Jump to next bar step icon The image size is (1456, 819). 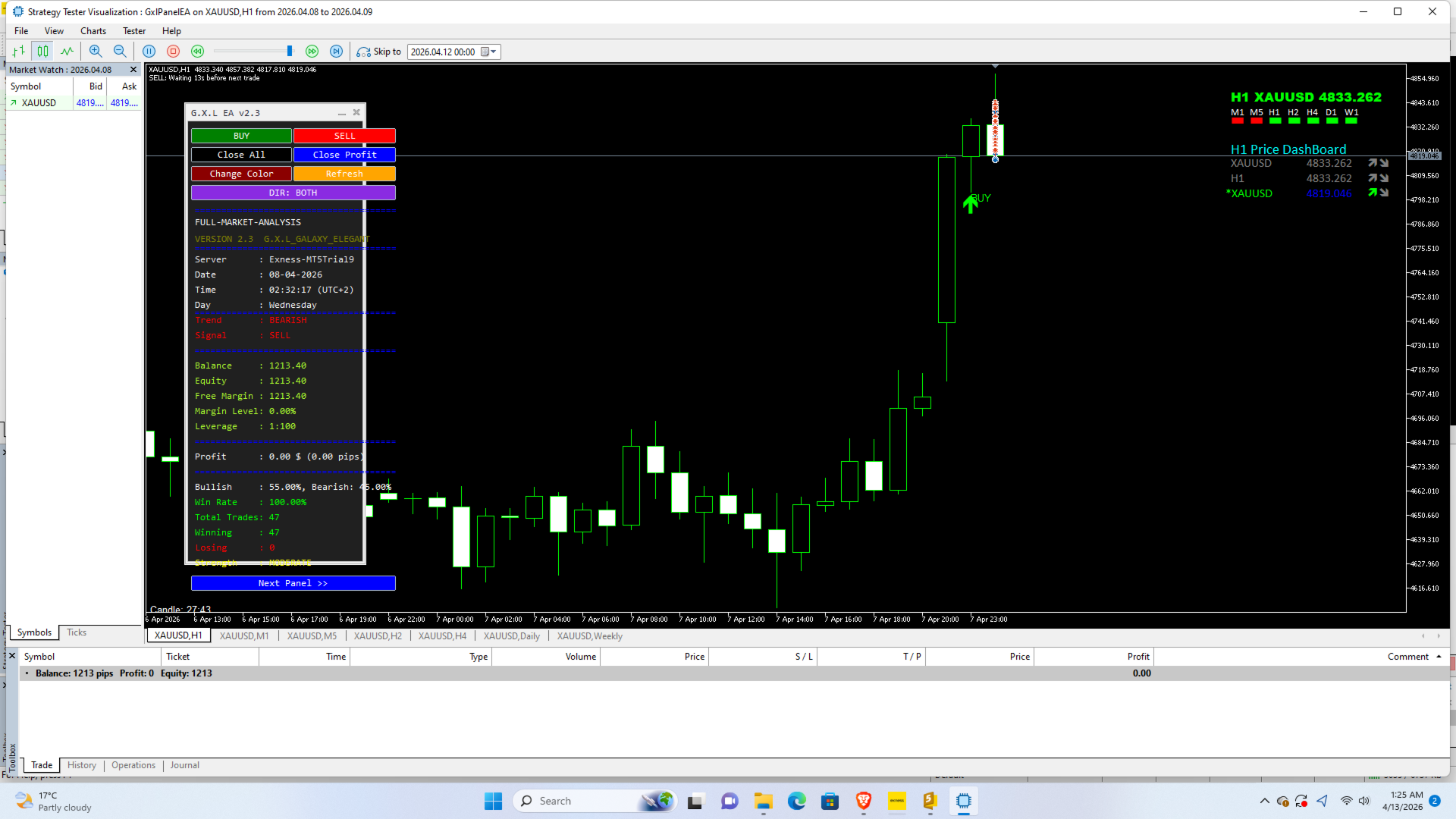(x=336, y=52)
